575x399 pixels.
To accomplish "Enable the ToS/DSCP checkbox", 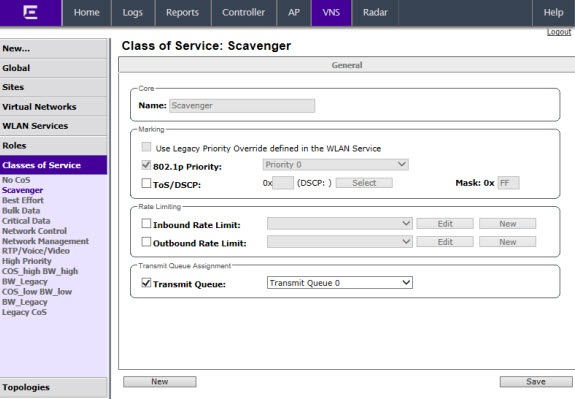I will (x=146, y=183).
